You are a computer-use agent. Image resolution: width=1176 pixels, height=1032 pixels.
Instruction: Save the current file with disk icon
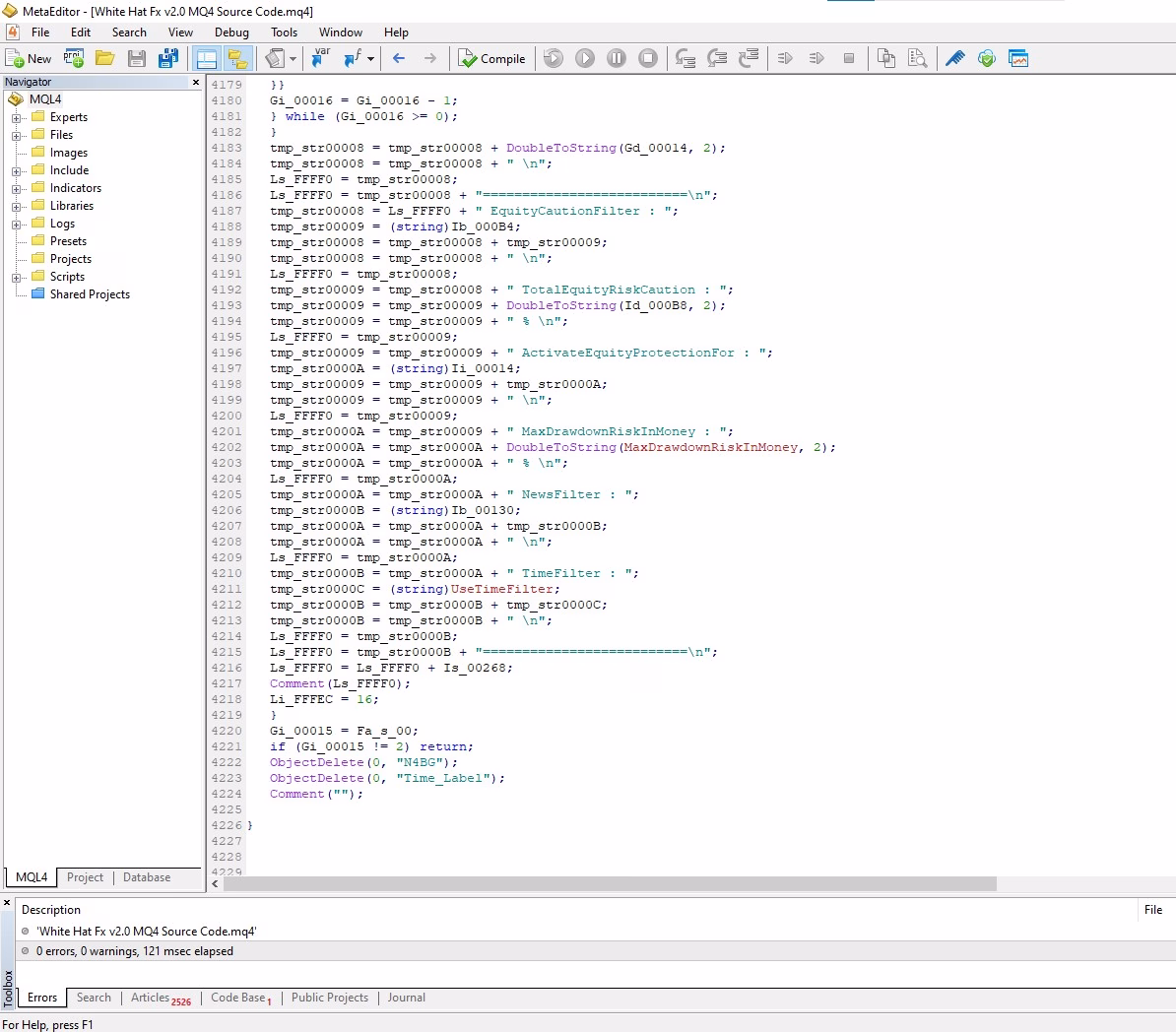coord(137,59)
